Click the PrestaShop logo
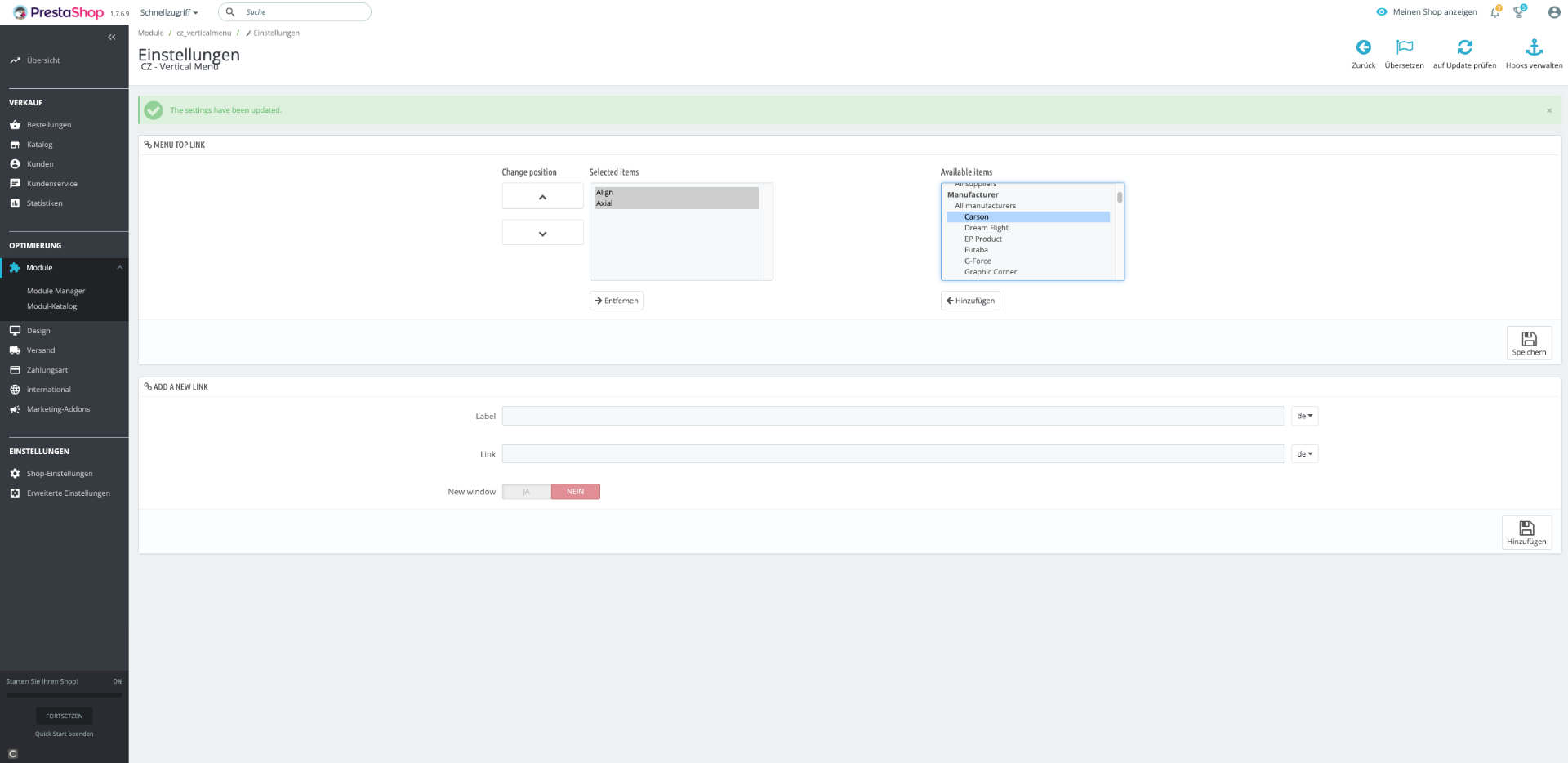 click(x=58, y=12)
